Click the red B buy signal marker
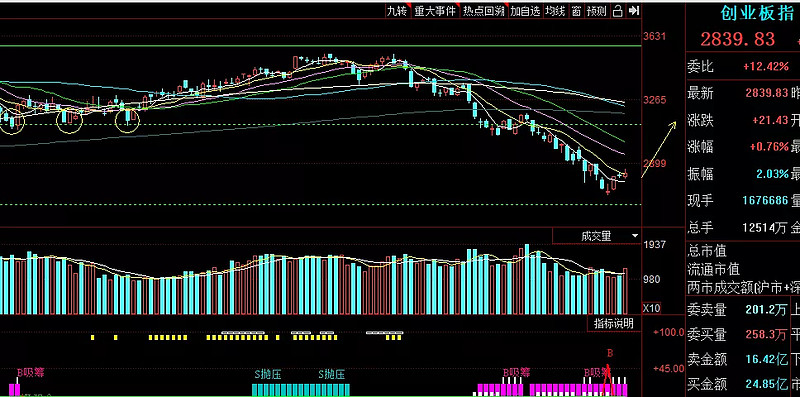This screenshot has width=800, height=397. pyautogui.click(x=609, y=353)
